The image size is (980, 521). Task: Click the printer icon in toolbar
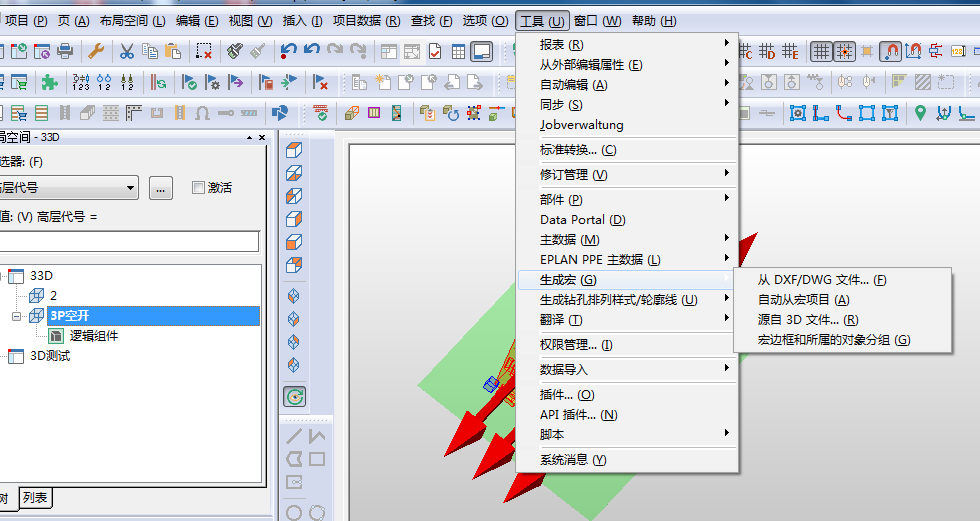pos(65,52)
